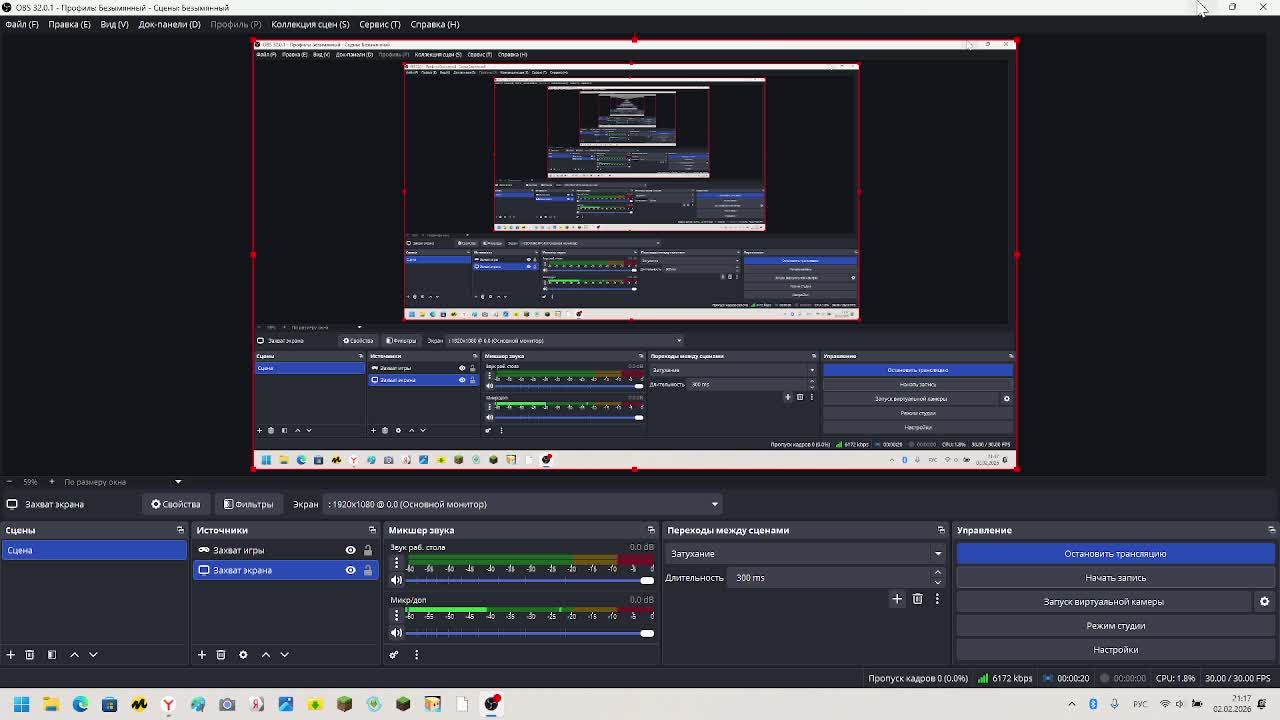The width and height of the screenshot is (1280, 720).
Task: Open Микр/доп channel three-dot options
Action: [x=396, y=614]
